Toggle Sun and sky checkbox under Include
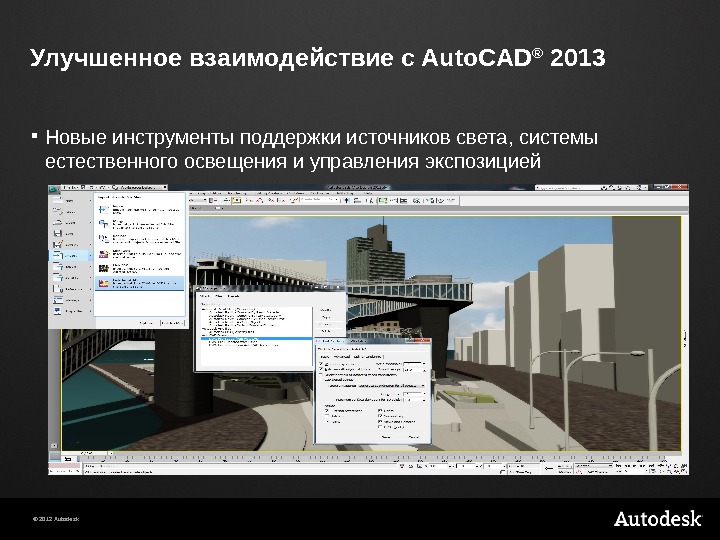The image size is (720, 540). (x=380, y=416)
